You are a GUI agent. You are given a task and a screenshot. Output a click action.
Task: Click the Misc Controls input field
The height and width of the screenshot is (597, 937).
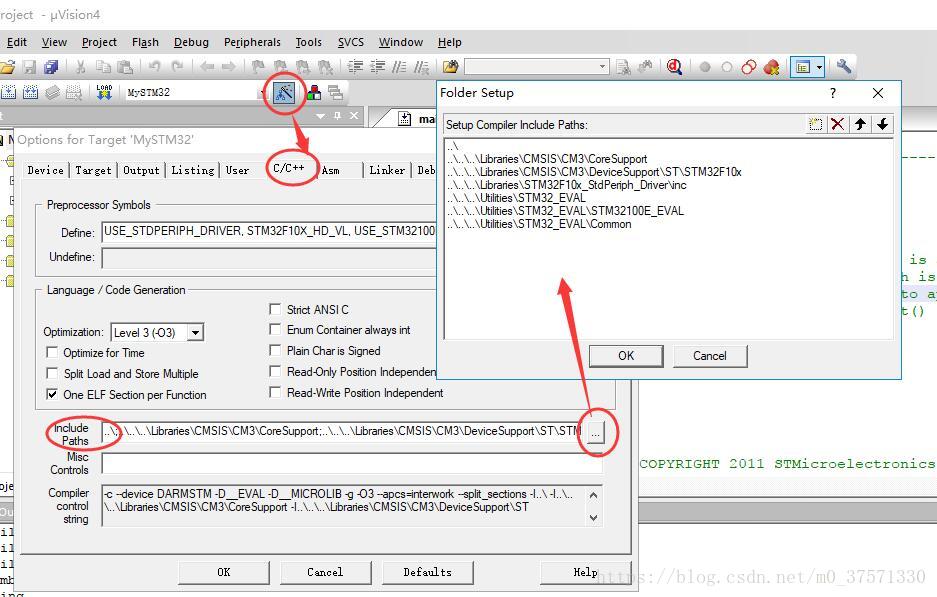[x=352, y=463]
